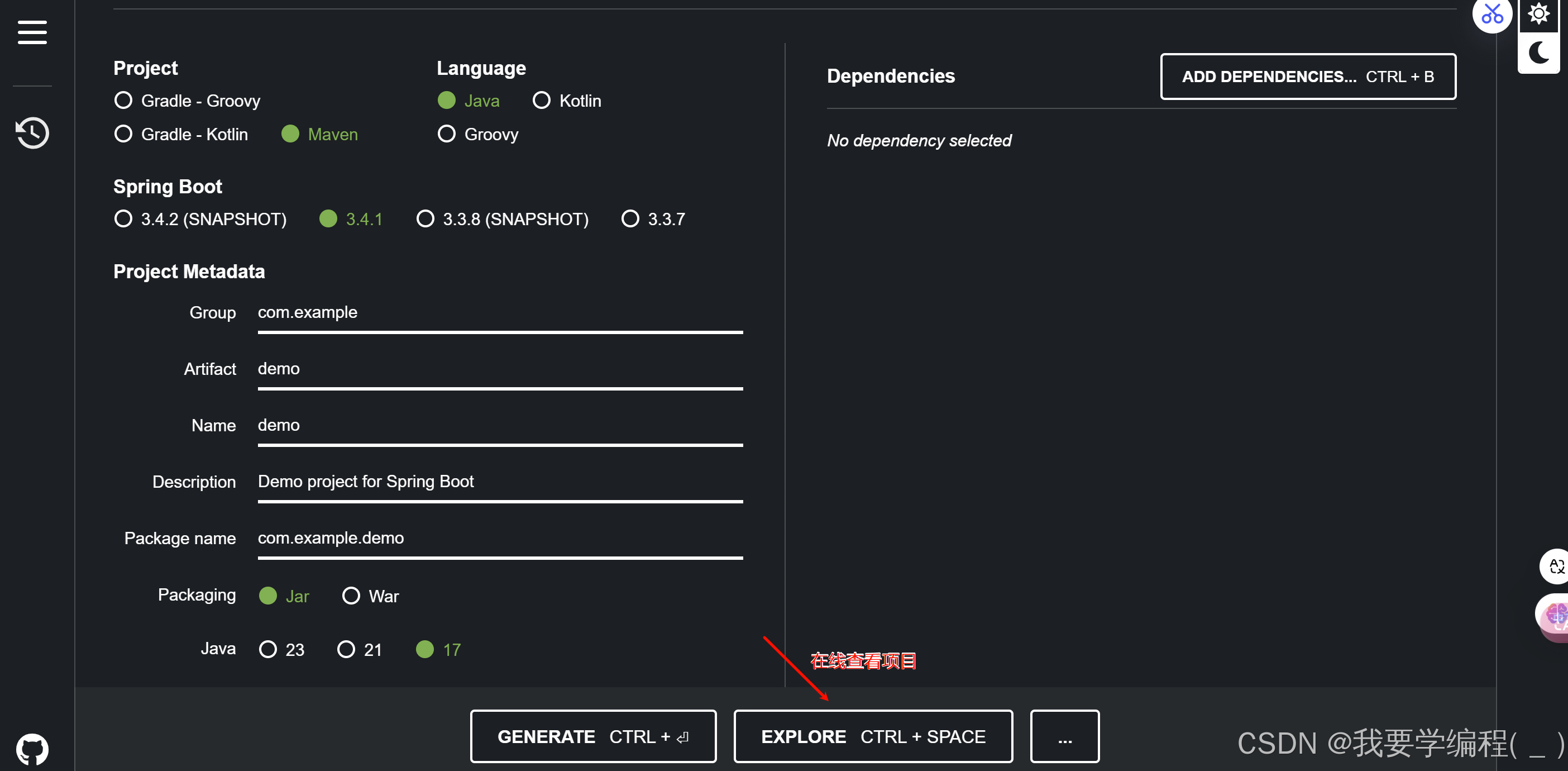The height and width of the screenshot is (771, 1568).
Task: Choose Jar packaging
Action: [284, 596]
